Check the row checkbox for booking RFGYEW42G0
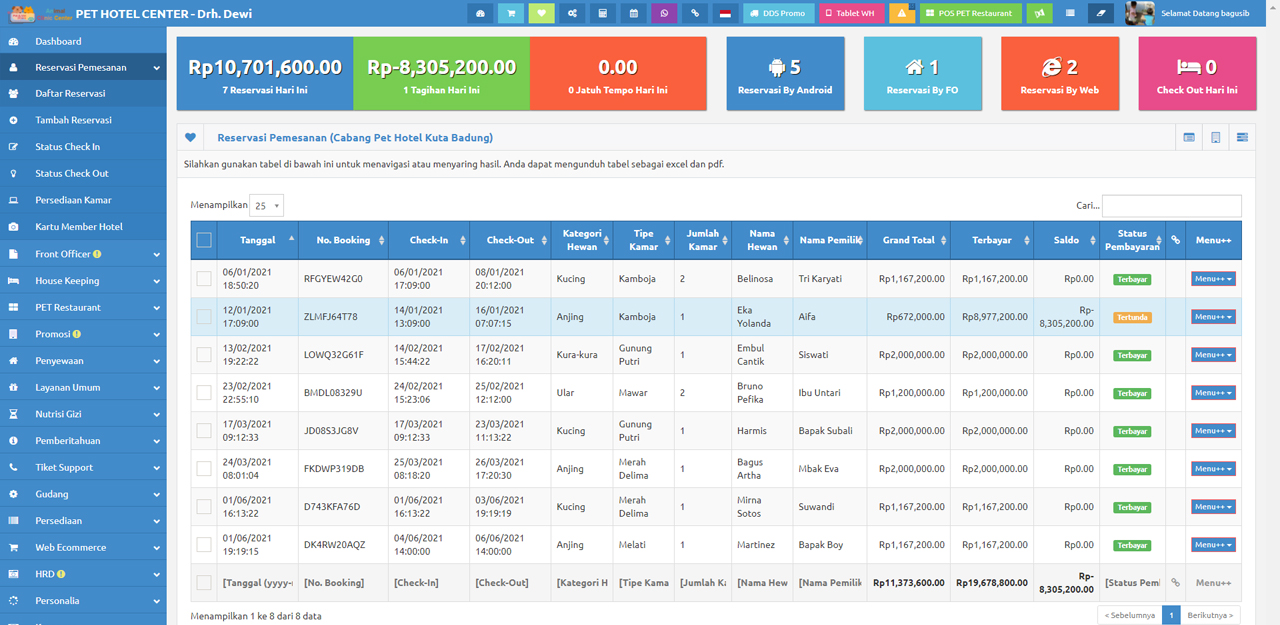1280x625 pixels. (204, 279)
